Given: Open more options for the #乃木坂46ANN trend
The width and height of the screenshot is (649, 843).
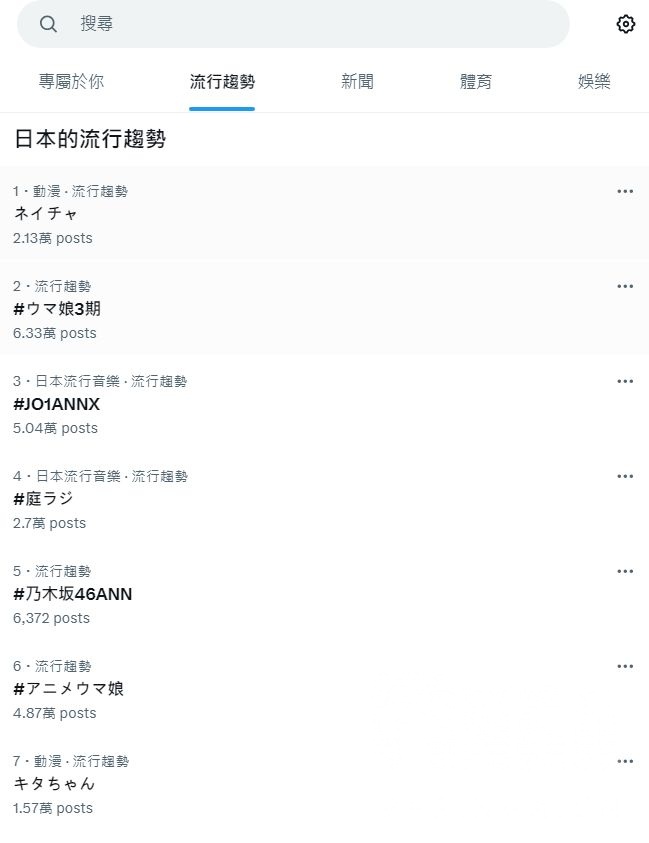Looking at the screenshot, I should click(625, 571).
